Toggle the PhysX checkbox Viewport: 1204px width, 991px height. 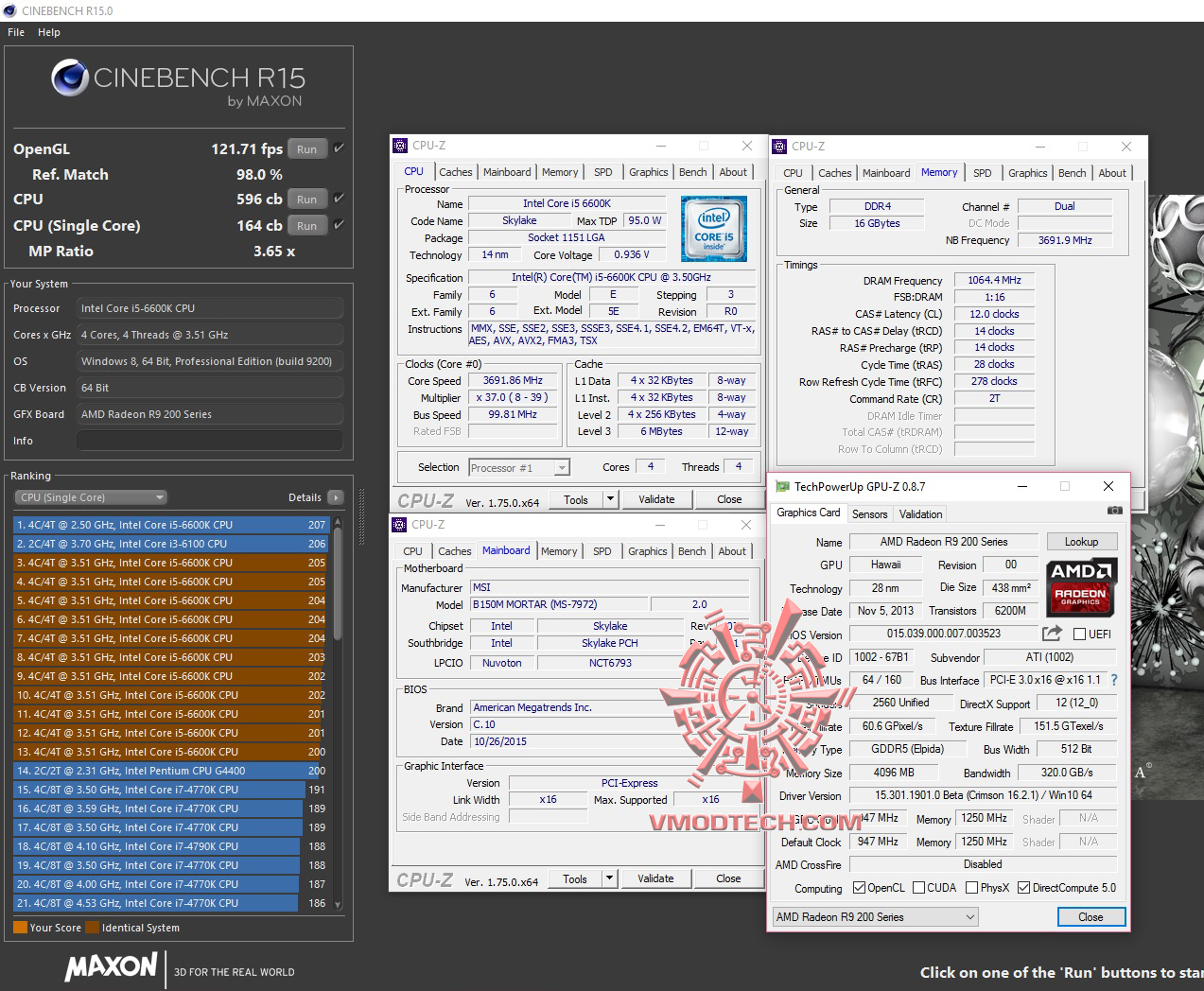[971, 888]
